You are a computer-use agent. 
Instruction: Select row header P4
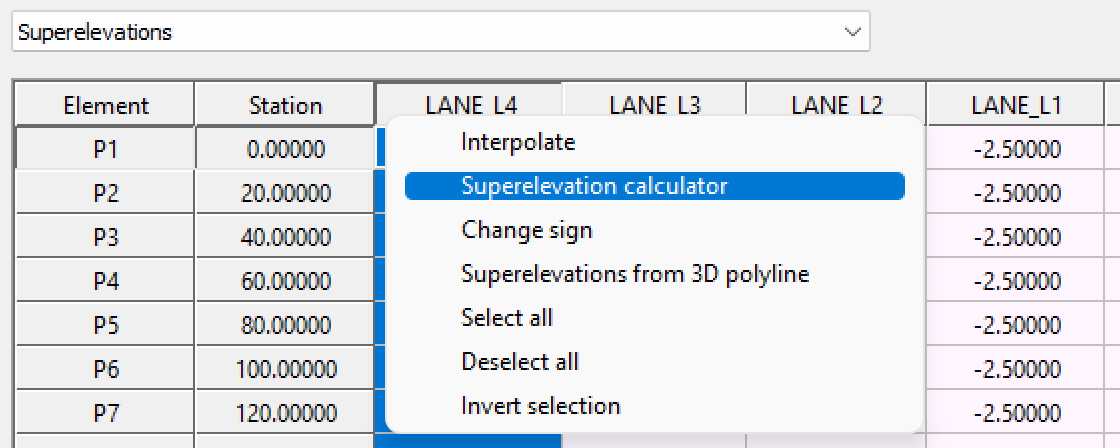[x=105, y=281]
